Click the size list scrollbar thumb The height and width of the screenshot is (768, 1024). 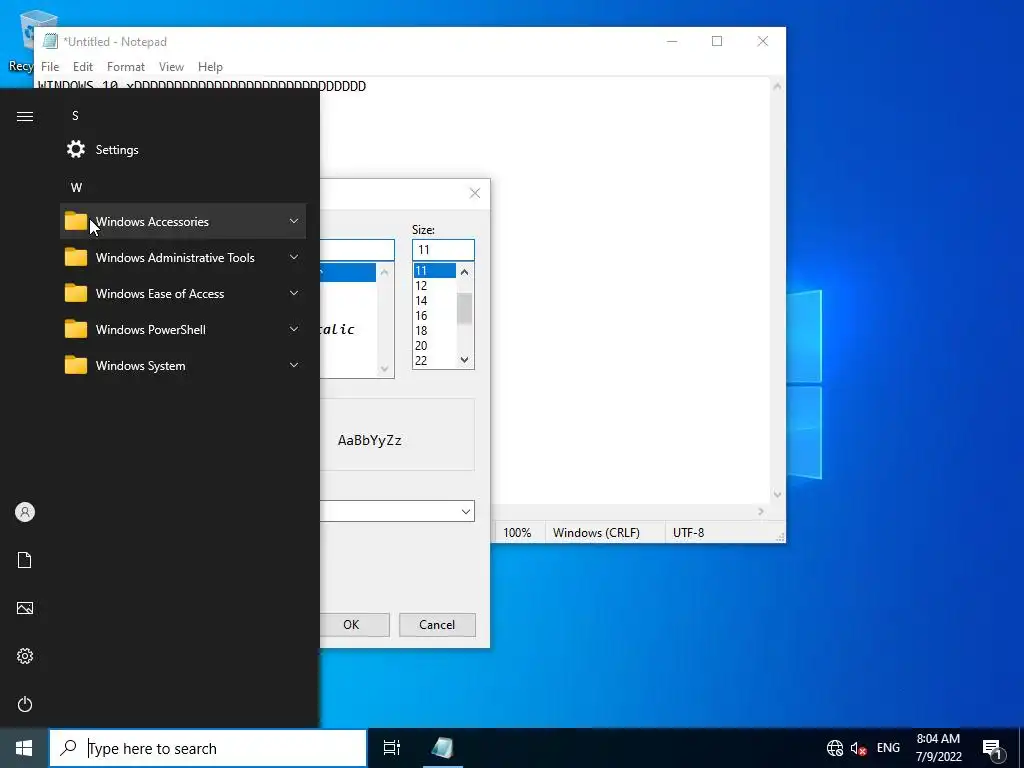point(464,308)
